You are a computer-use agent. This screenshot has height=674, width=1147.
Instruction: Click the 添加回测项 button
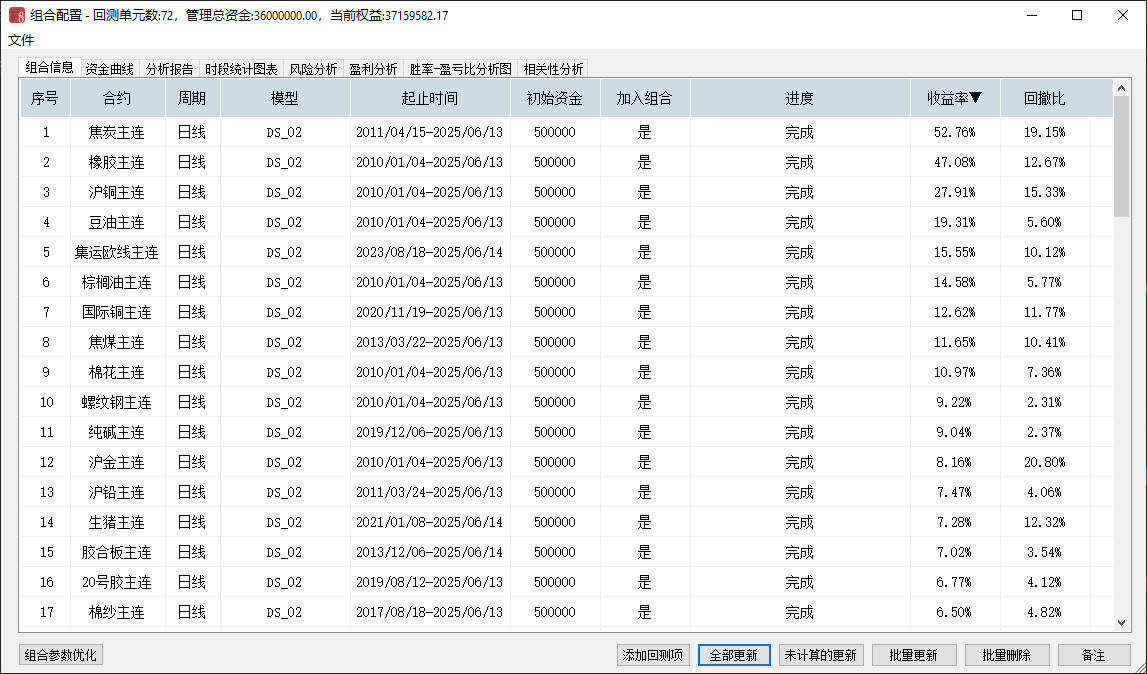(653, 655)
